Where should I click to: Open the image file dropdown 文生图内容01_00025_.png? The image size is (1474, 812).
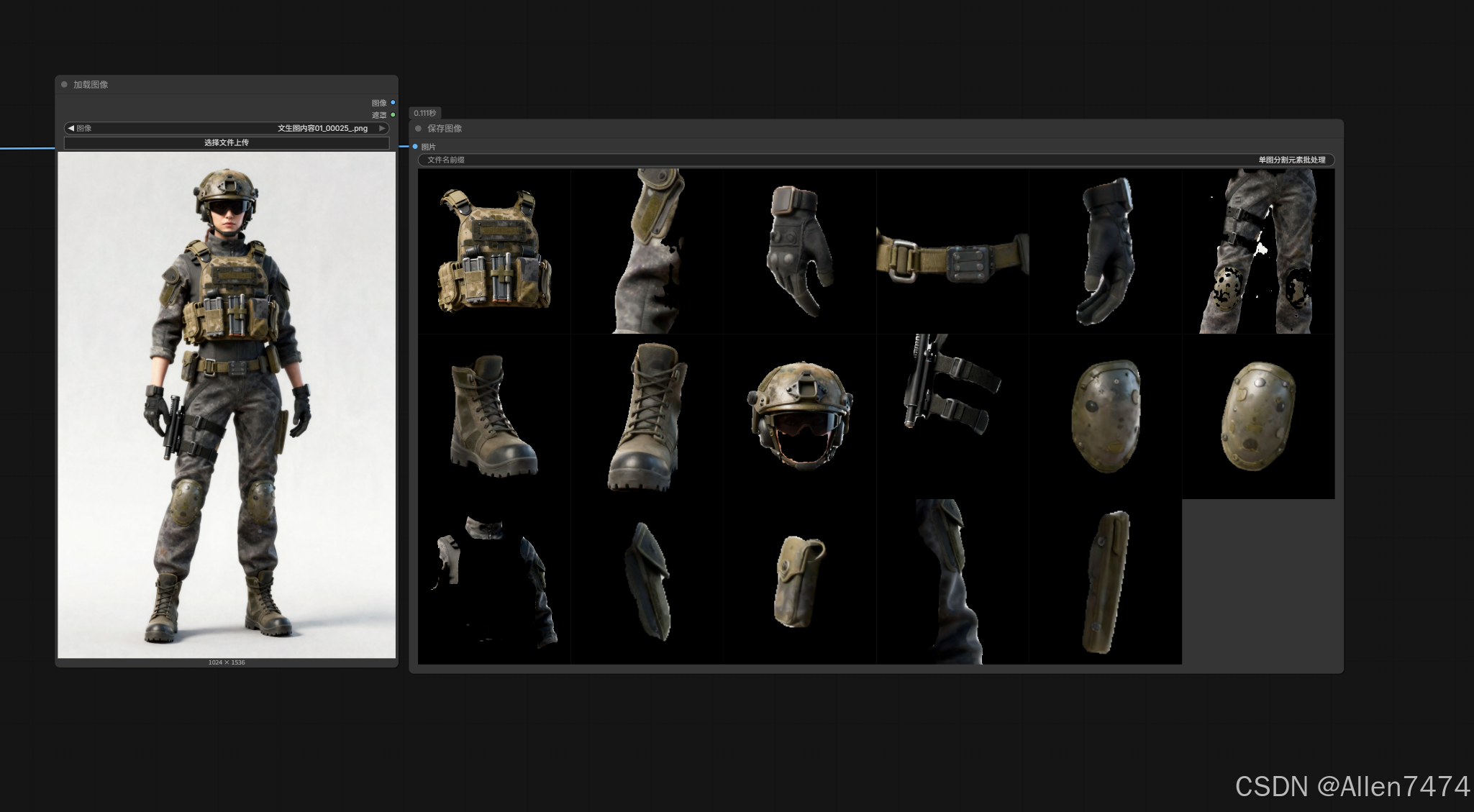point(322,128)
